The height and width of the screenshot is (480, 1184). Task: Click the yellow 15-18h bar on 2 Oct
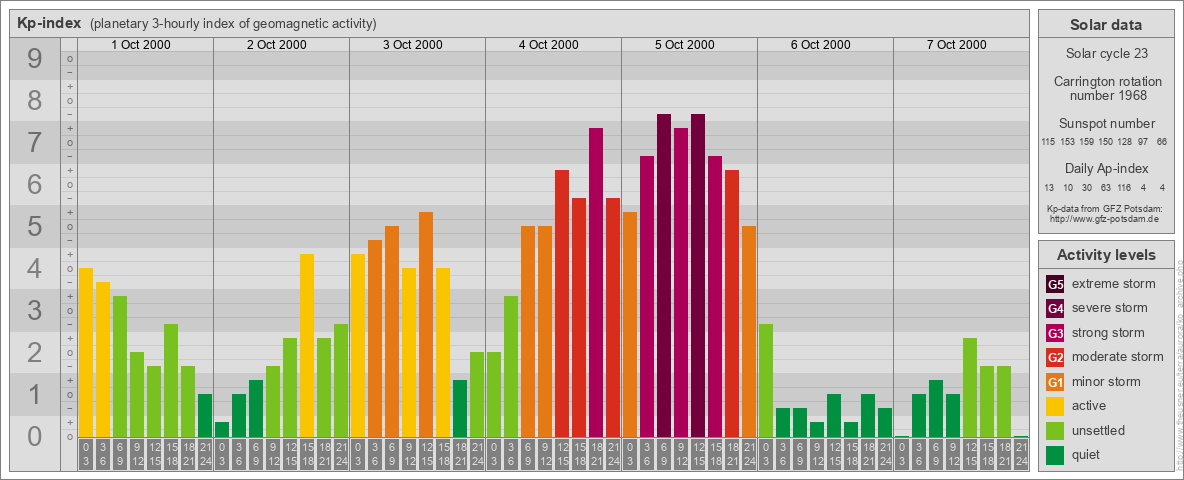(x=307, y=346)
